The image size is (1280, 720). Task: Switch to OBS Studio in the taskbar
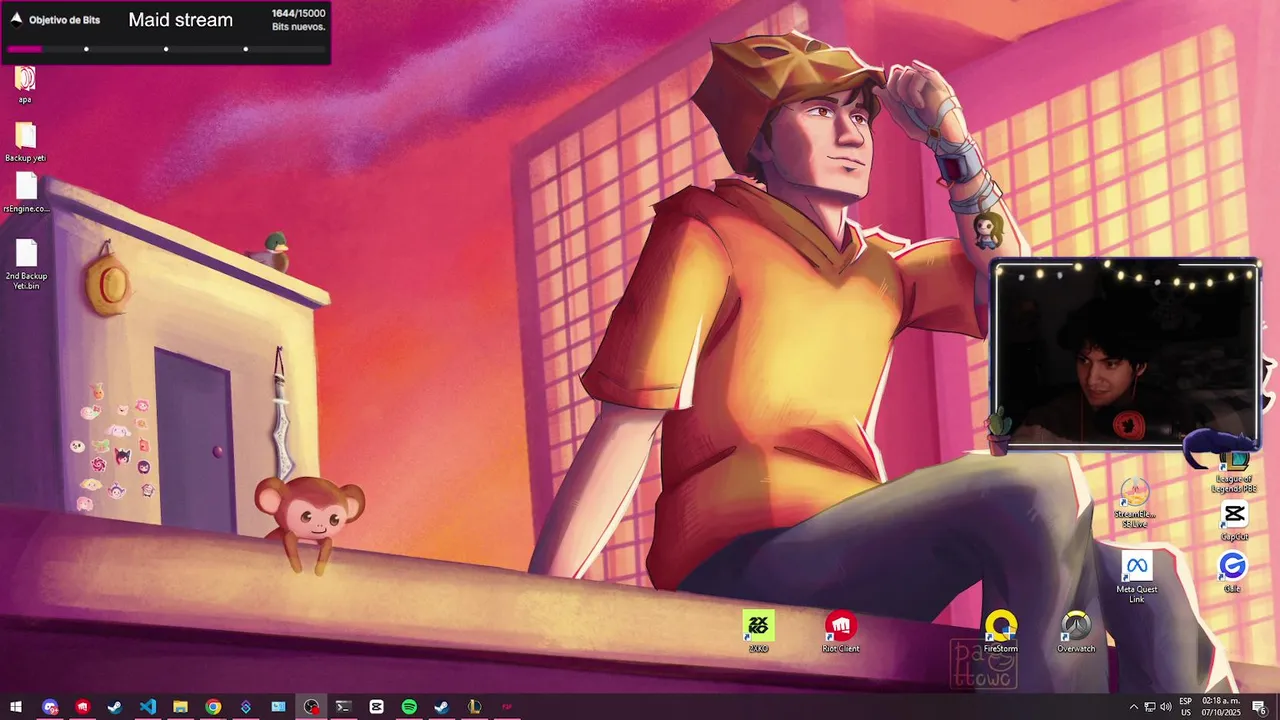point(311,707)
